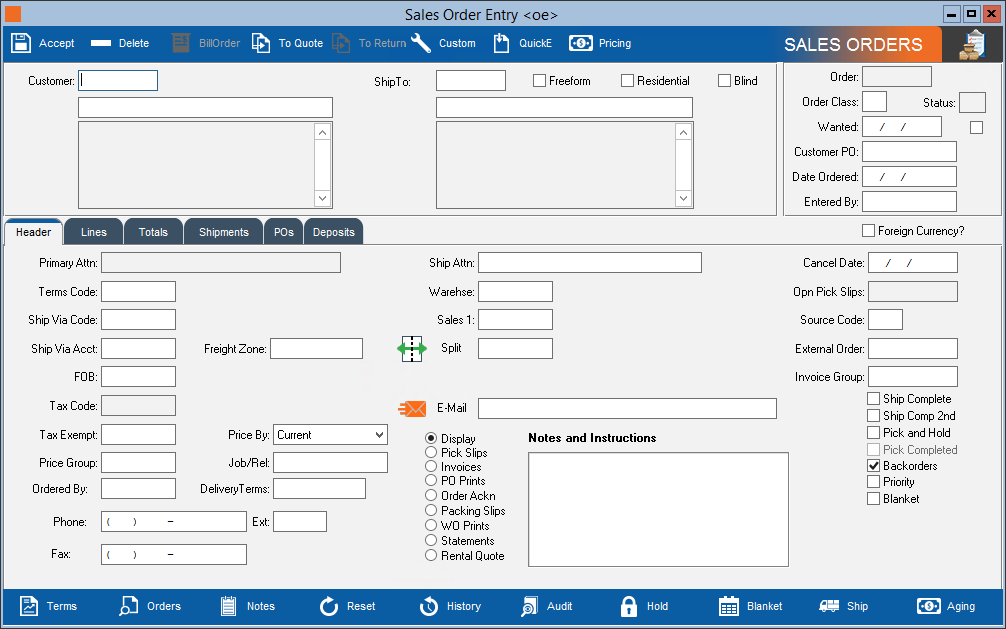Screen dimensions: 1006x629
Task: Open the Aging view
Action: click(x=947, y=606)
